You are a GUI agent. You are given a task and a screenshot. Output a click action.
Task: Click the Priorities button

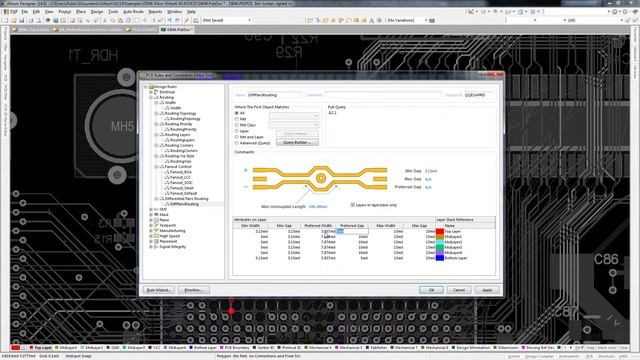pyautogui.click(x=193, y=290)
